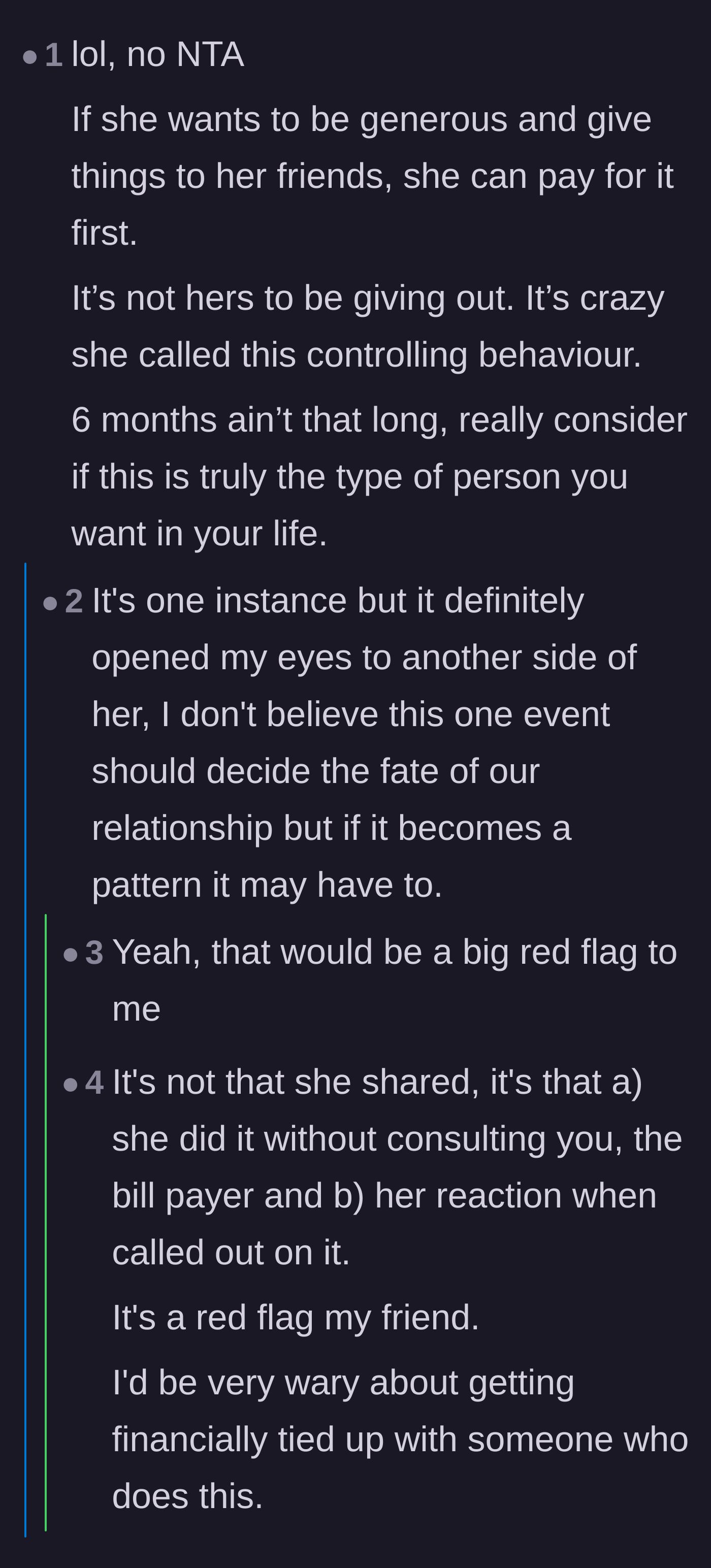Click the bullet dot beside comment 2
Viewport: 711px width, 1568px height.
50,604
